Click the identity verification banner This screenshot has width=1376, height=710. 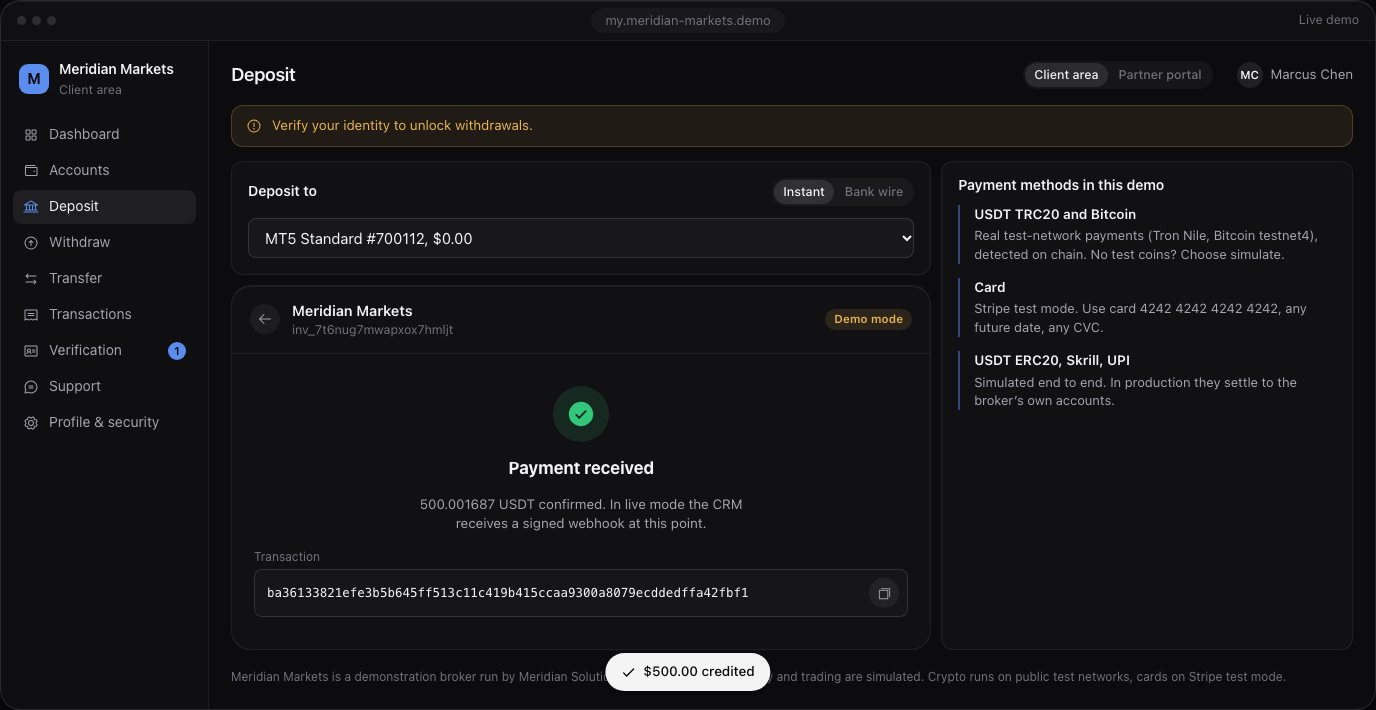792,126
